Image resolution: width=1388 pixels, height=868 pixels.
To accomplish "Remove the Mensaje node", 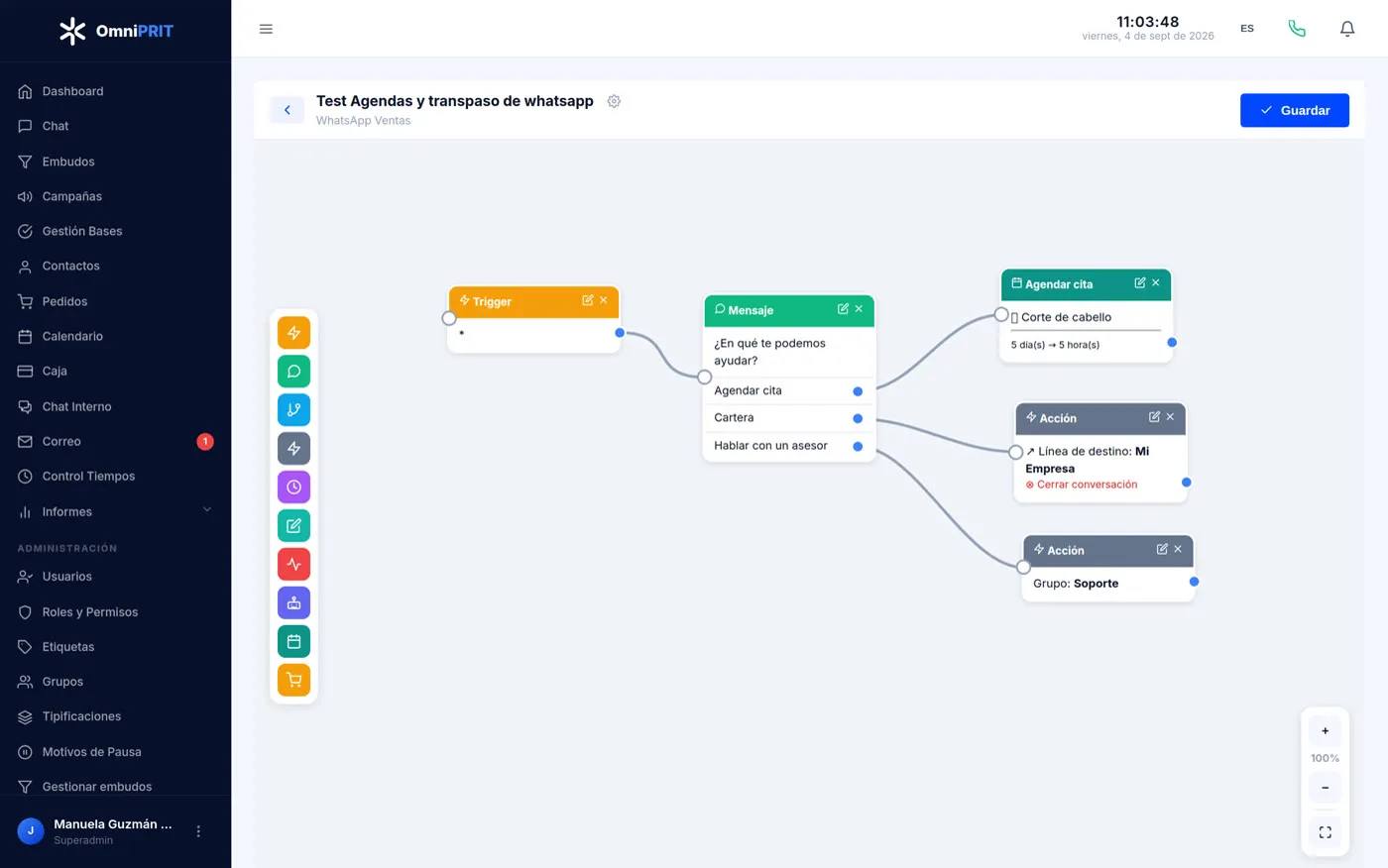I will coord(859,309).
